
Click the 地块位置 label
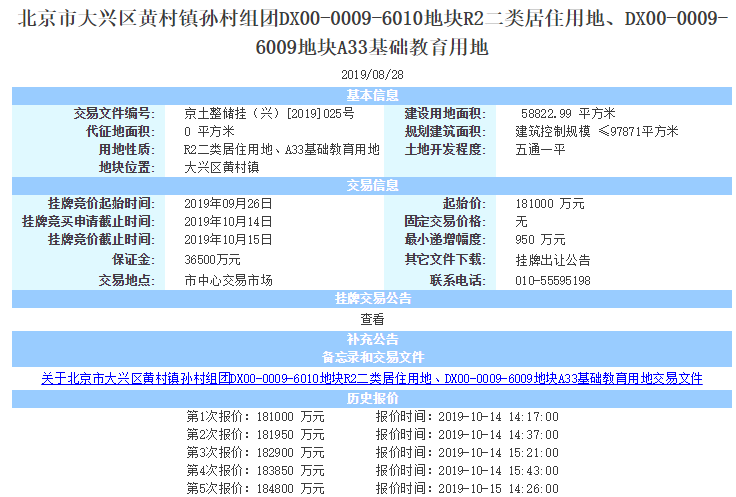(x=126, y=168)
